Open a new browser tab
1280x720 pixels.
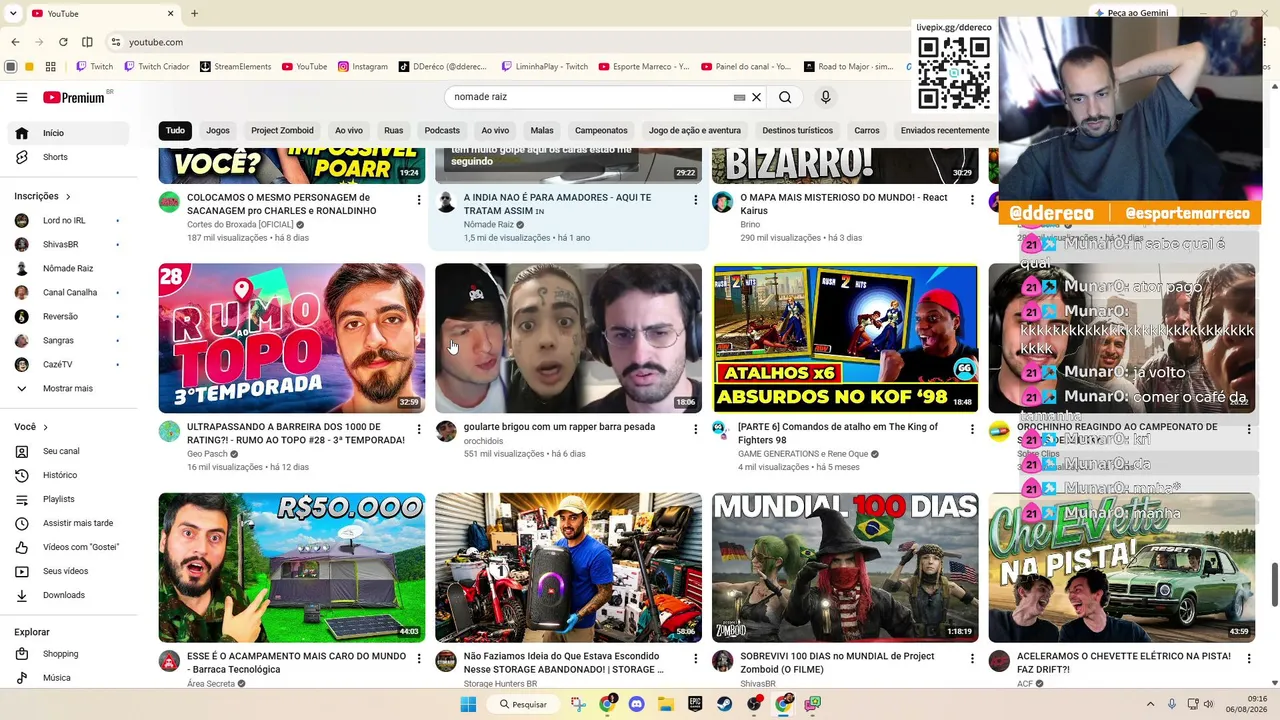coord(194,14)
